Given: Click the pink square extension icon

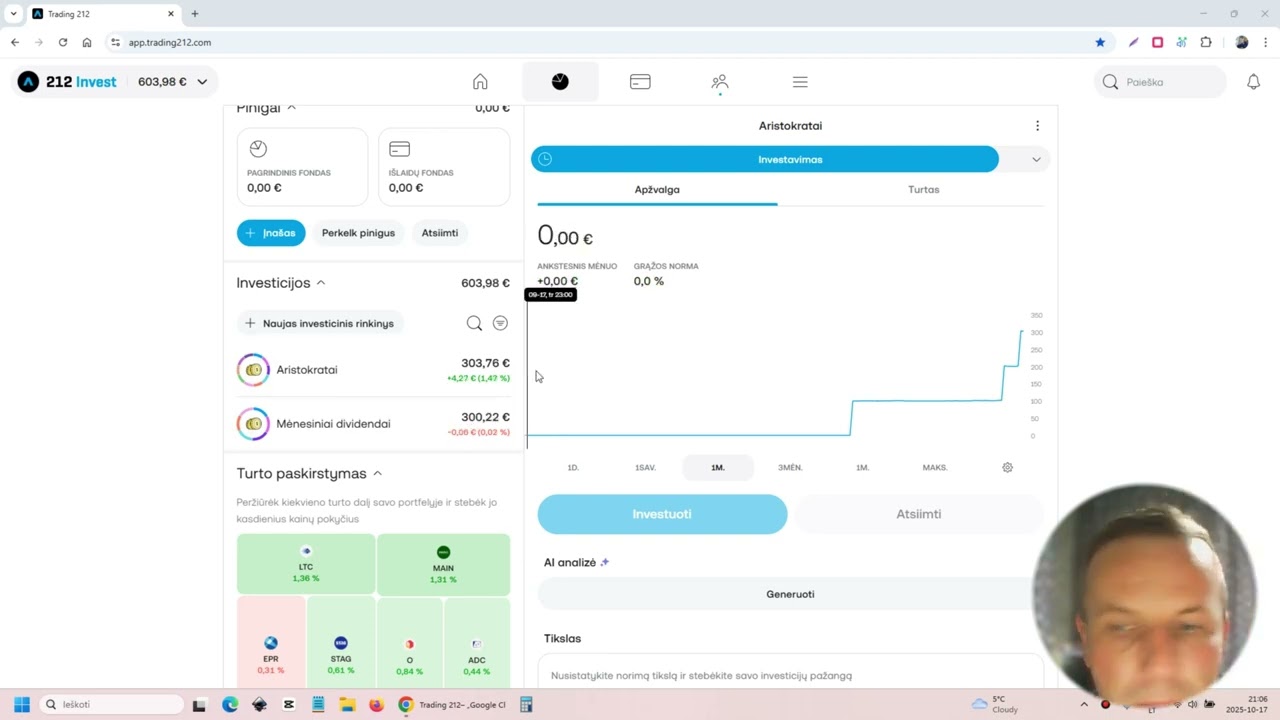Looking at the screenshot, I should coord(1157,42).
